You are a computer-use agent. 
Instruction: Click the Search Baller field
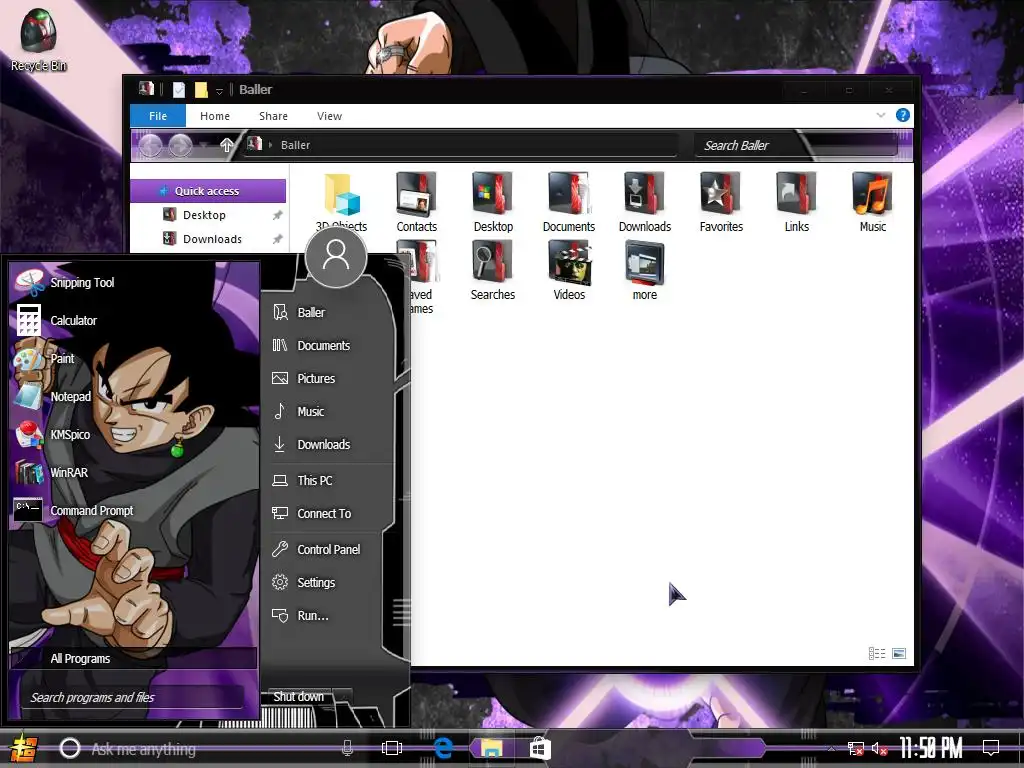point(797,145)
